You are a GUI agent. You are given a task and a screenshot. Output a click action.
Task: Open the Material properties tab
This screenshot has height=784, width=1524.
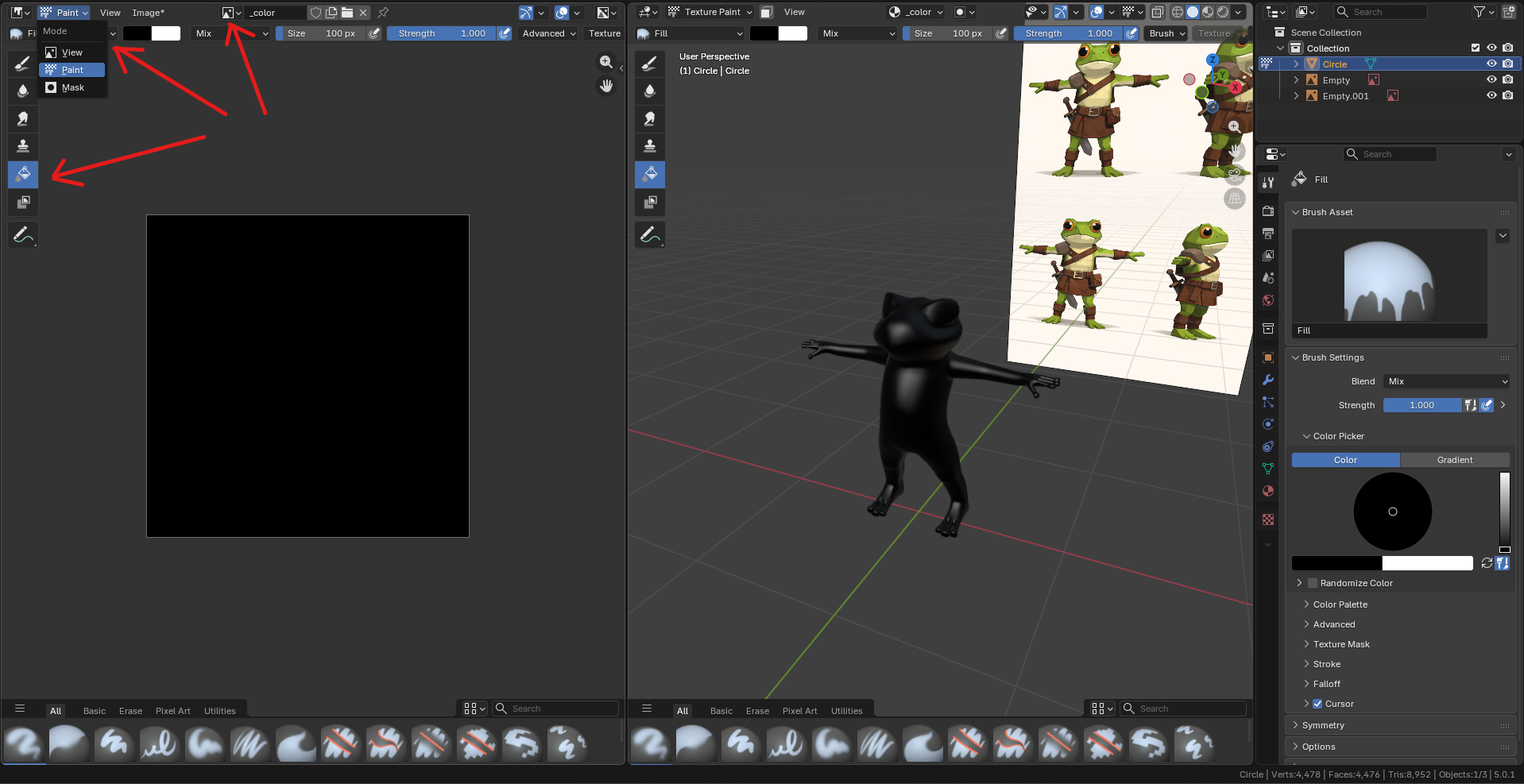click(x=1268, y=491)
